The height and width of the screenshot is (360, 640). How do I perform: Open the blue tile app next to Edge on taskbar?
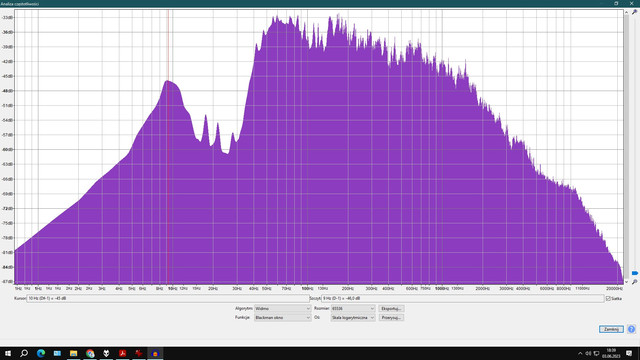click(x=57, y=353)
